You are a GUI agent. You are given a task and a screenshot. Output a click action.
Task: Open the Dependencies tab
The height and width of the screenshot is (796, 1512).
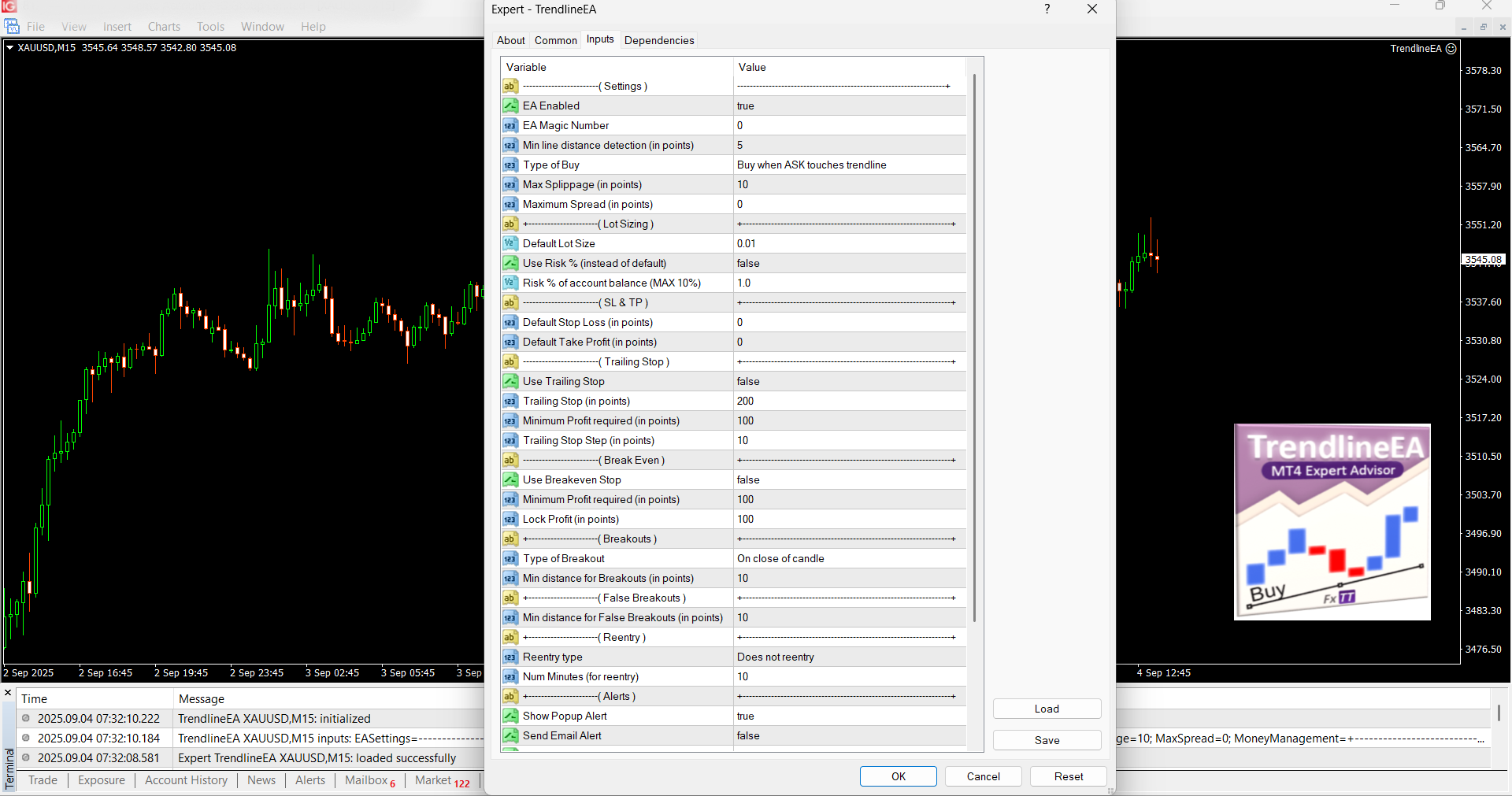click(659, 40)
